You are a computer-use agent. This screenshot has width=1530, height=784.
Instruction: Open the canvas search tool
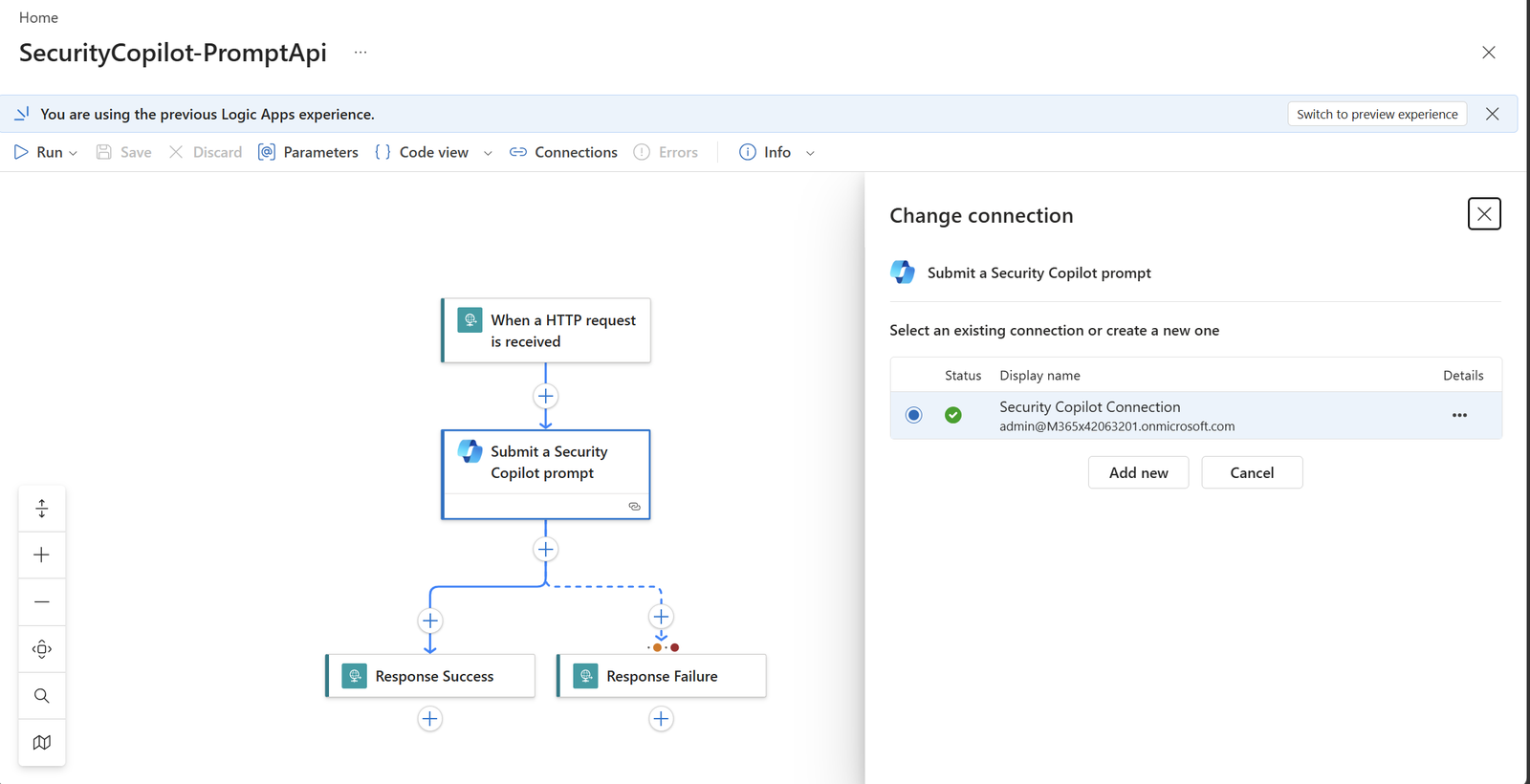click(x=42, y=696)
